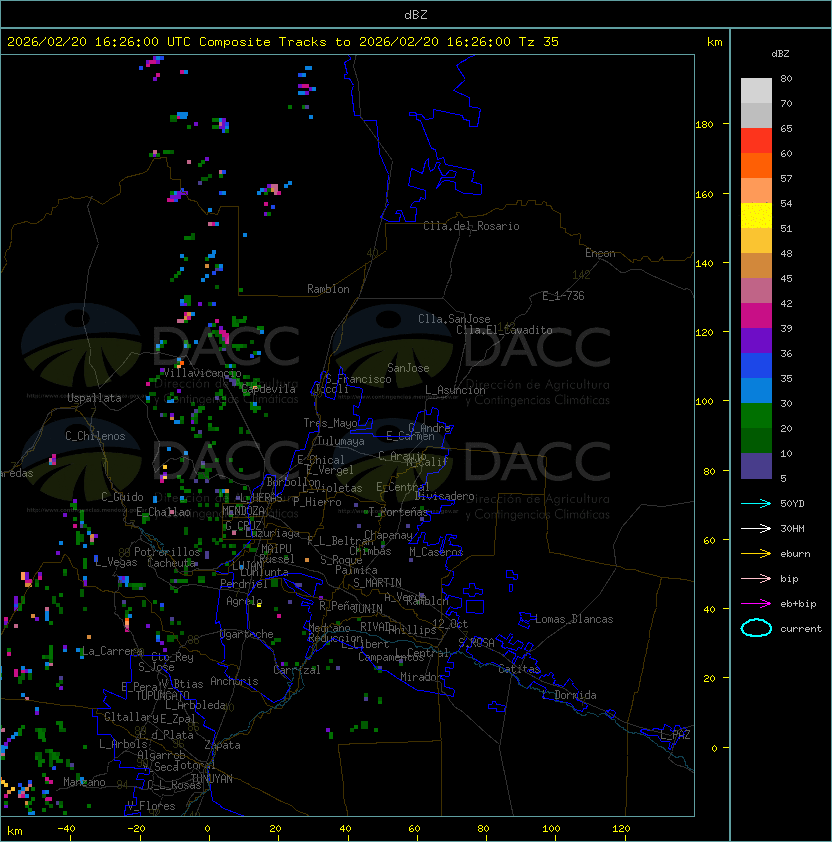Click the 180 tick on km axis
This screenshot has height=842, width=832.
[x=704, y=125]
